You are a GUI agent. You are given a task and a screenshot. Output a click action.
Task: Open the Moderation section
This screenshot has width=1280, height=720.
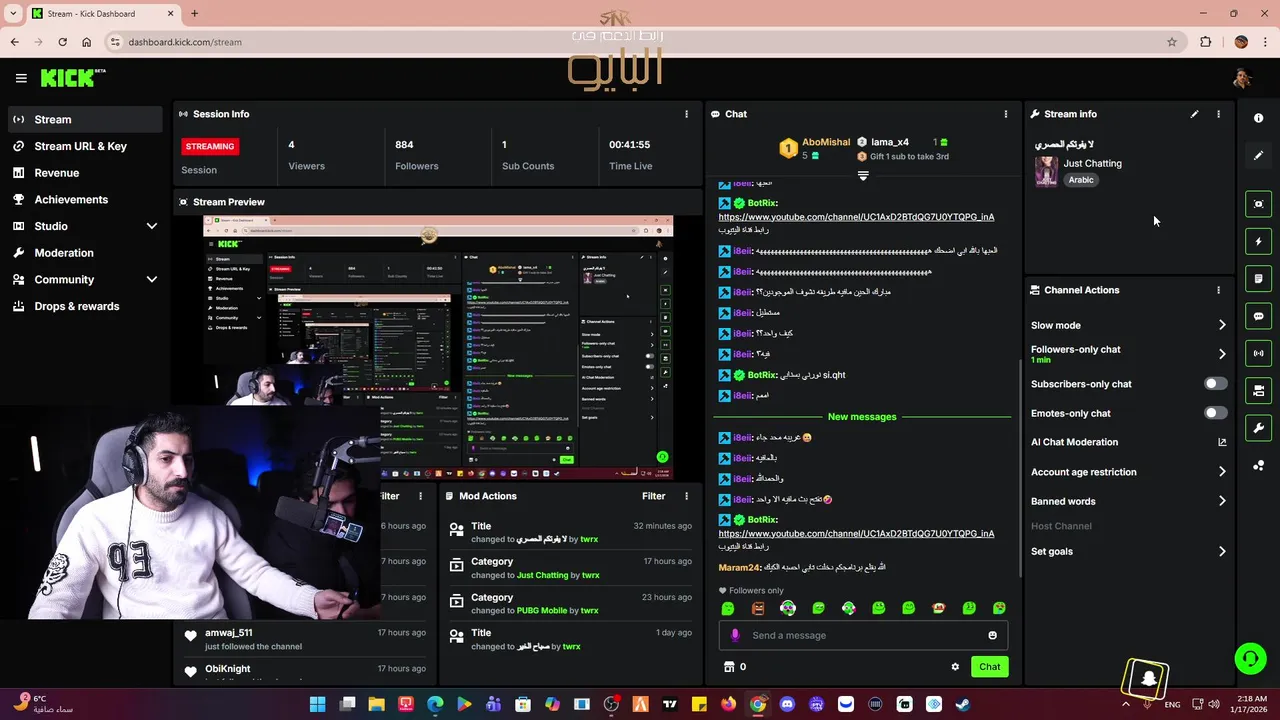tap(84, 253)
